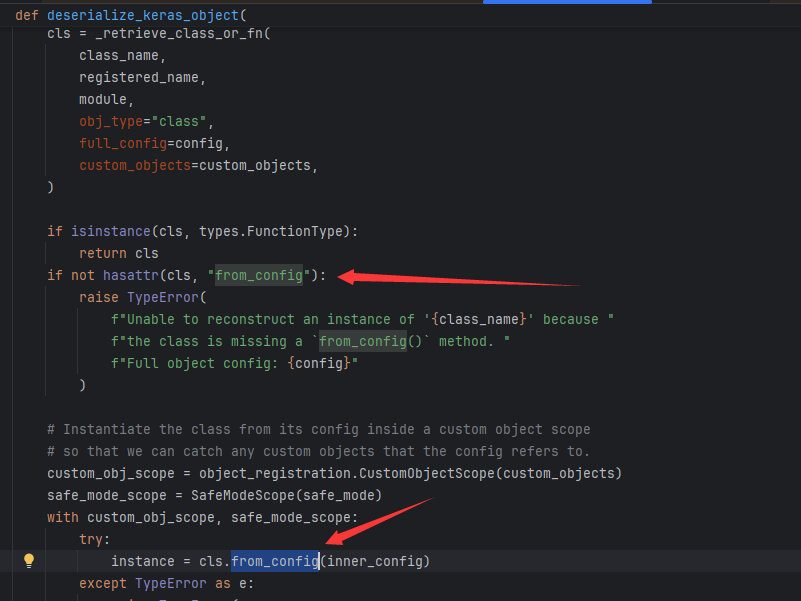The width and height of the screenshot is (801, 601).
Task: Click raise TypeError statement
Action: coord(142,297)
